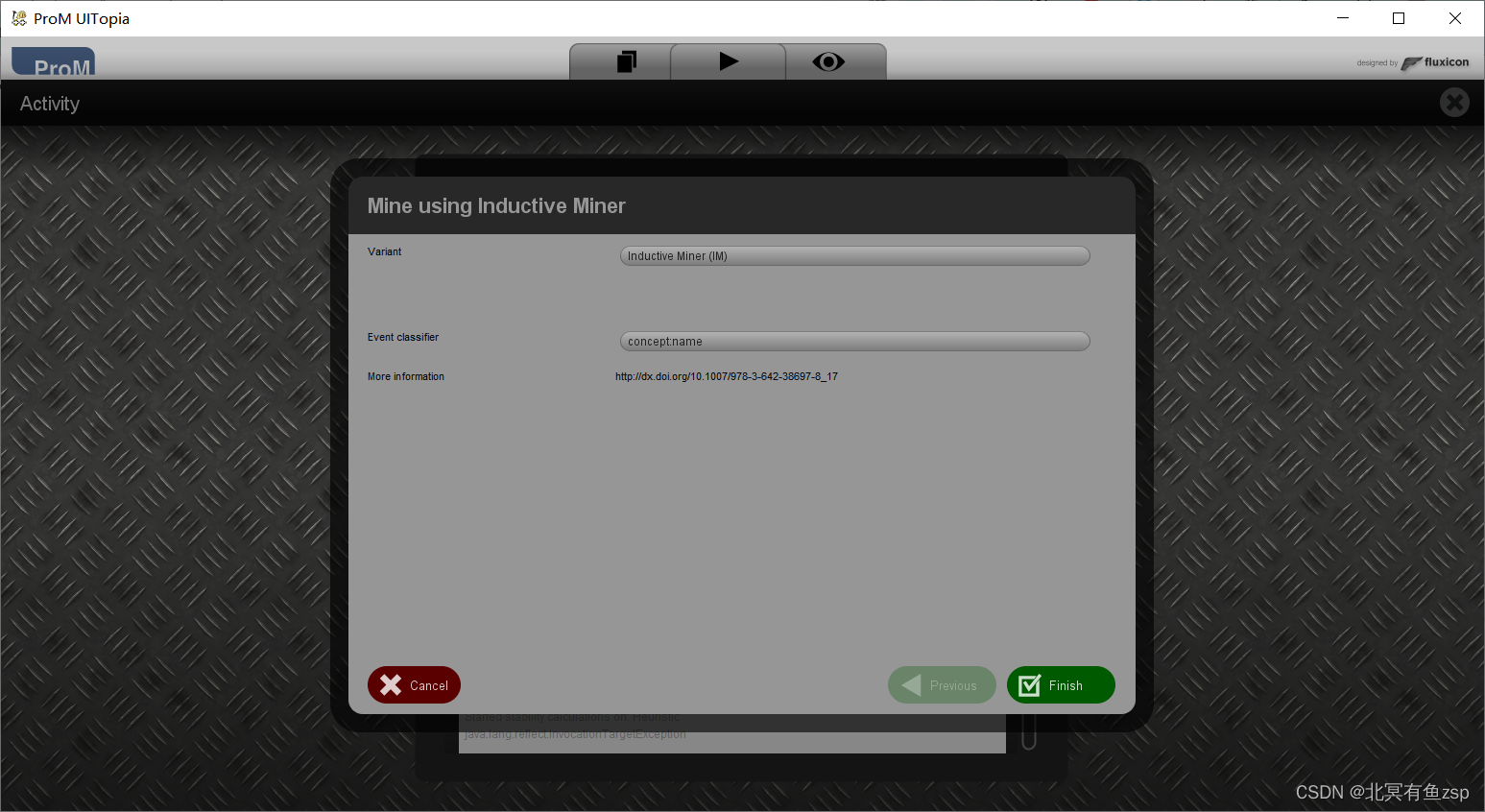Cancel the Inductive Miner dialog
Screen dimensions: 1485x812
[x=414, y=685]
